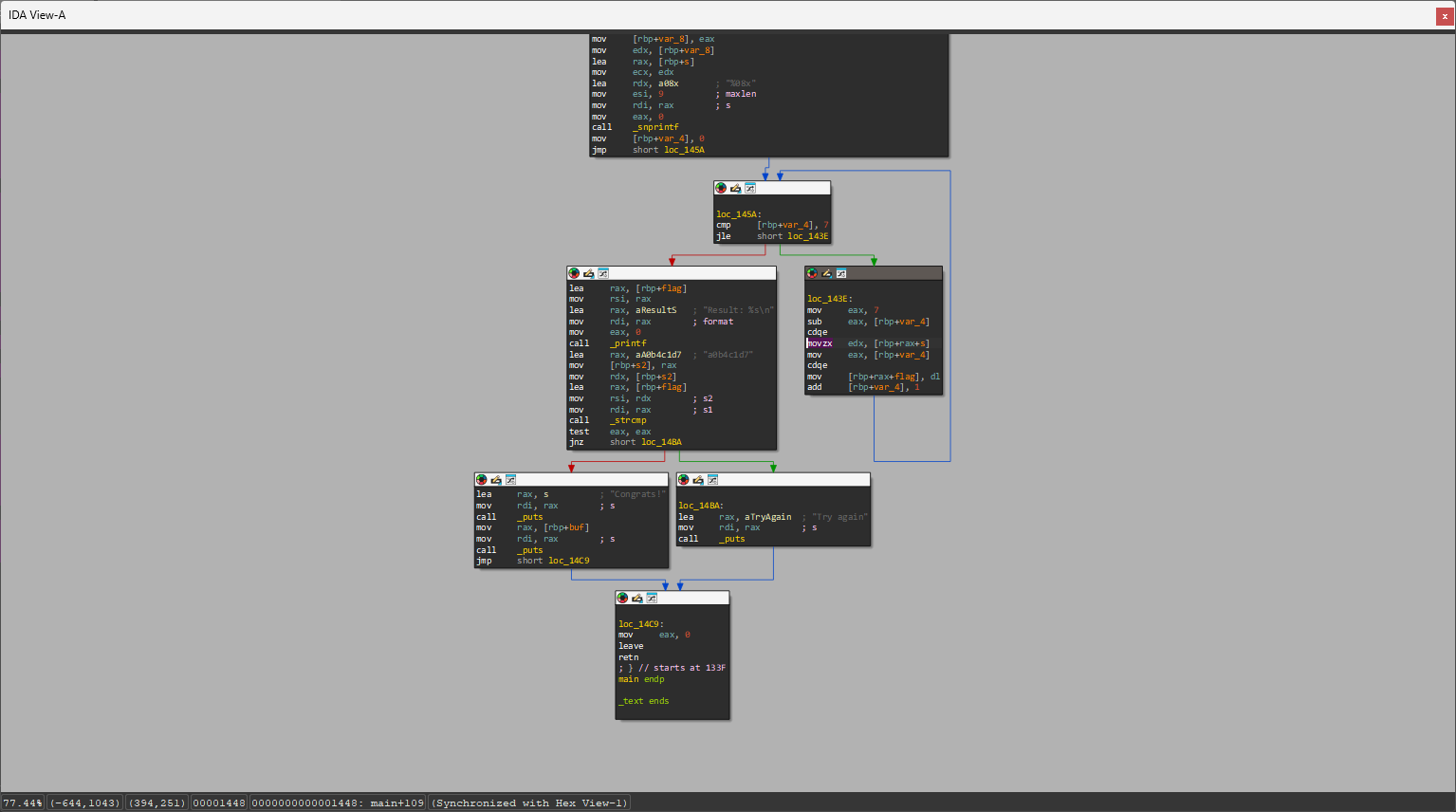Screen dimensions: 1456x812
Task: Open node color picker on the Congrats block
Action: 481,480
